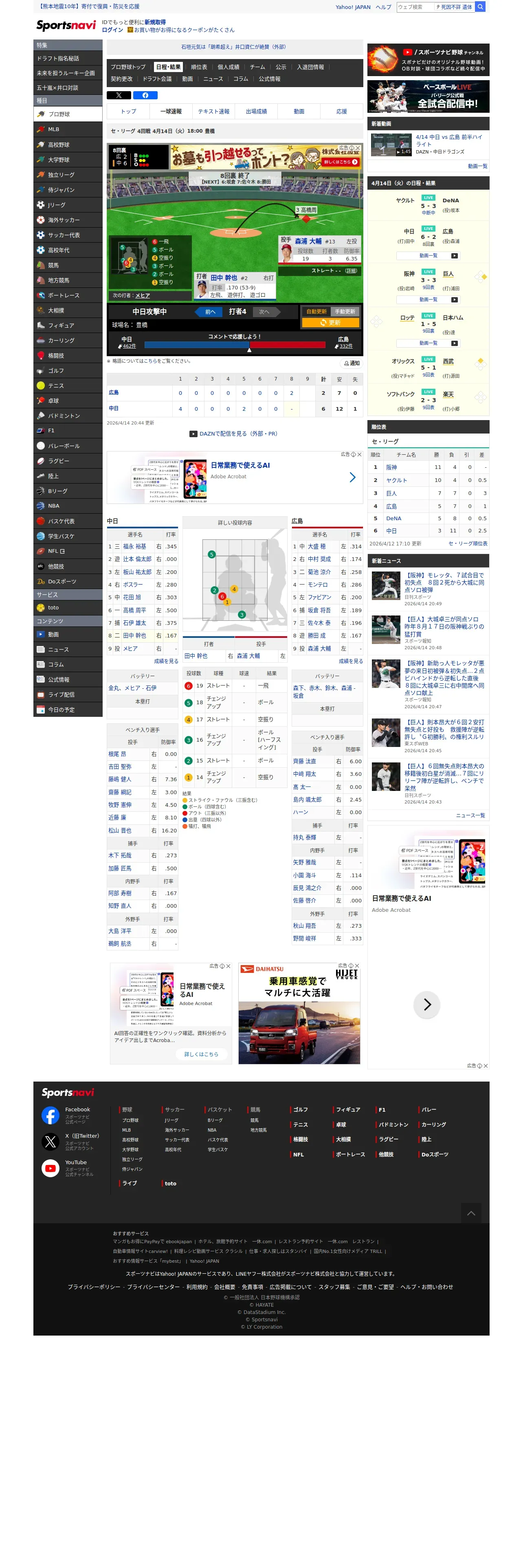Expand 成績を見る under the 中日 lineup
Screen dimensions: 523x1568
(166, 661)
